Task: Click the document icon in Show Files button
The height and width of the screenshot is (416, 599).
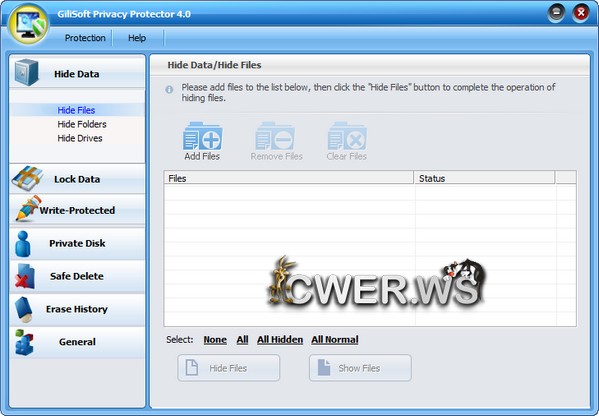Action: point(324,367)
